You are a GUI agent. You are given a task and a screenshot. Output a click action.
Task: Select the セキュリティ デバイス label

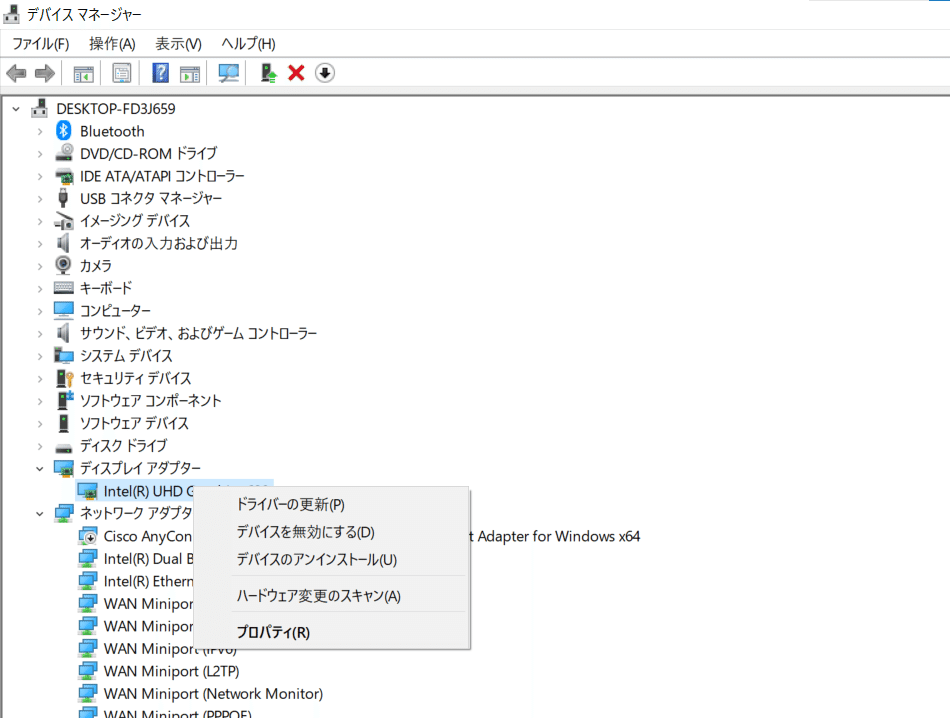pyautogui.click(x=136, y=379)
